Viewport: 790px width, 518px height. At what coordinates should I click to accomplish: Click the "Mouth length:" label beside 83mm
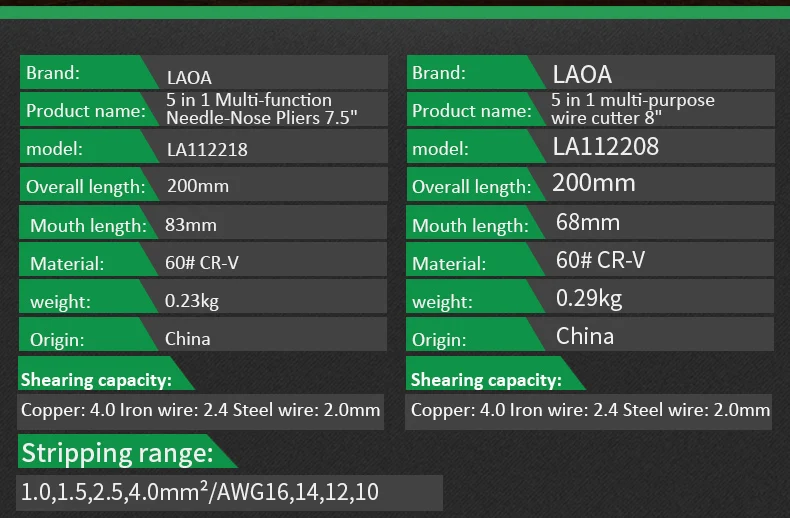pyautogui.click(x=88, y=226)
